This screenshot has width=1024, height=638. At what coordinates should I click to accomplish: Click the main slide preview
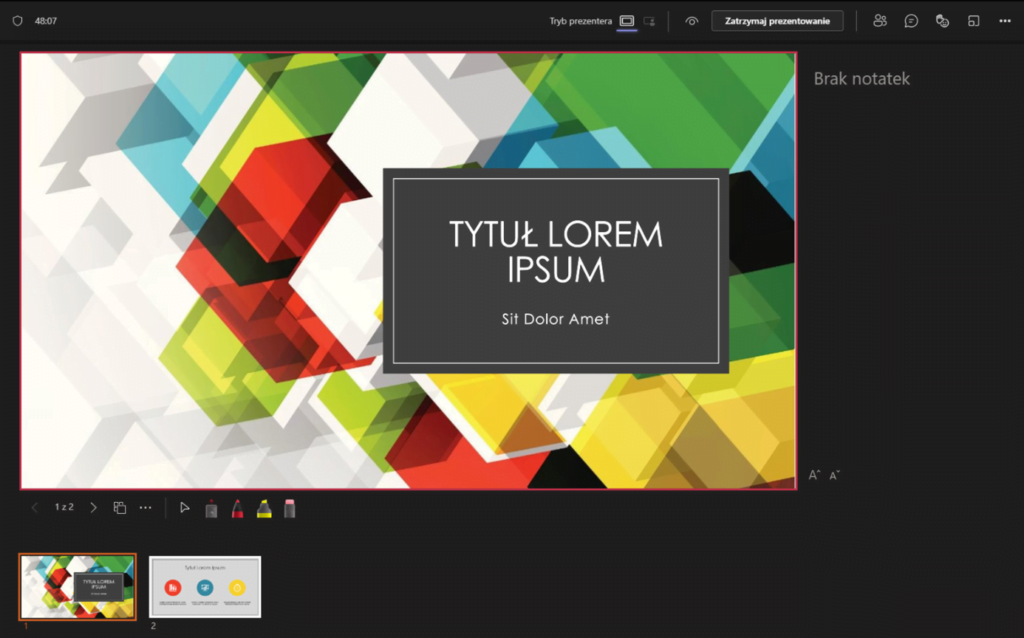pyautogui.click(x=408, y=270)
